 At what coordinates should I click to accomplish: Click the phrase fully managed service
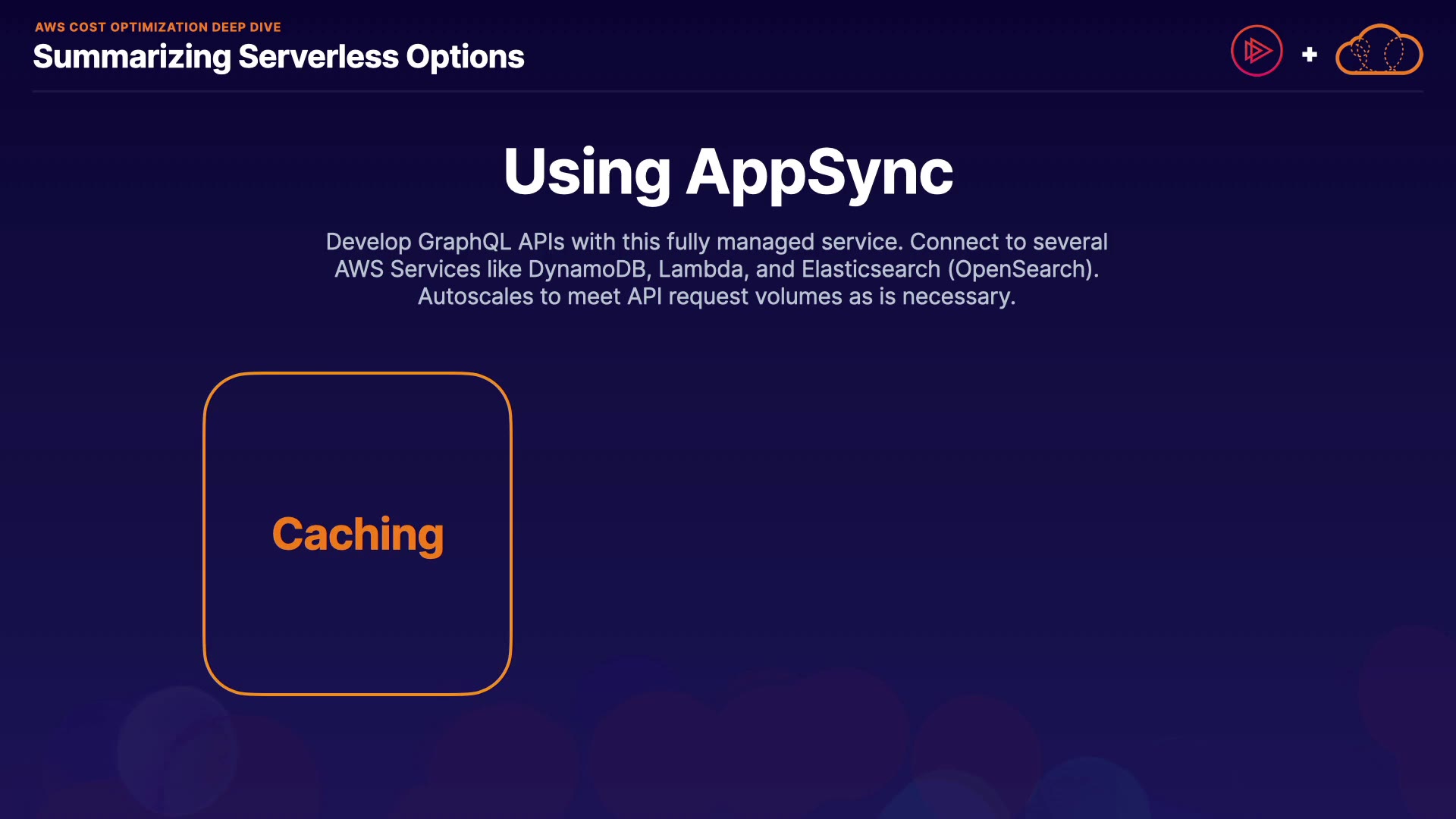click(x=784, y=242)
